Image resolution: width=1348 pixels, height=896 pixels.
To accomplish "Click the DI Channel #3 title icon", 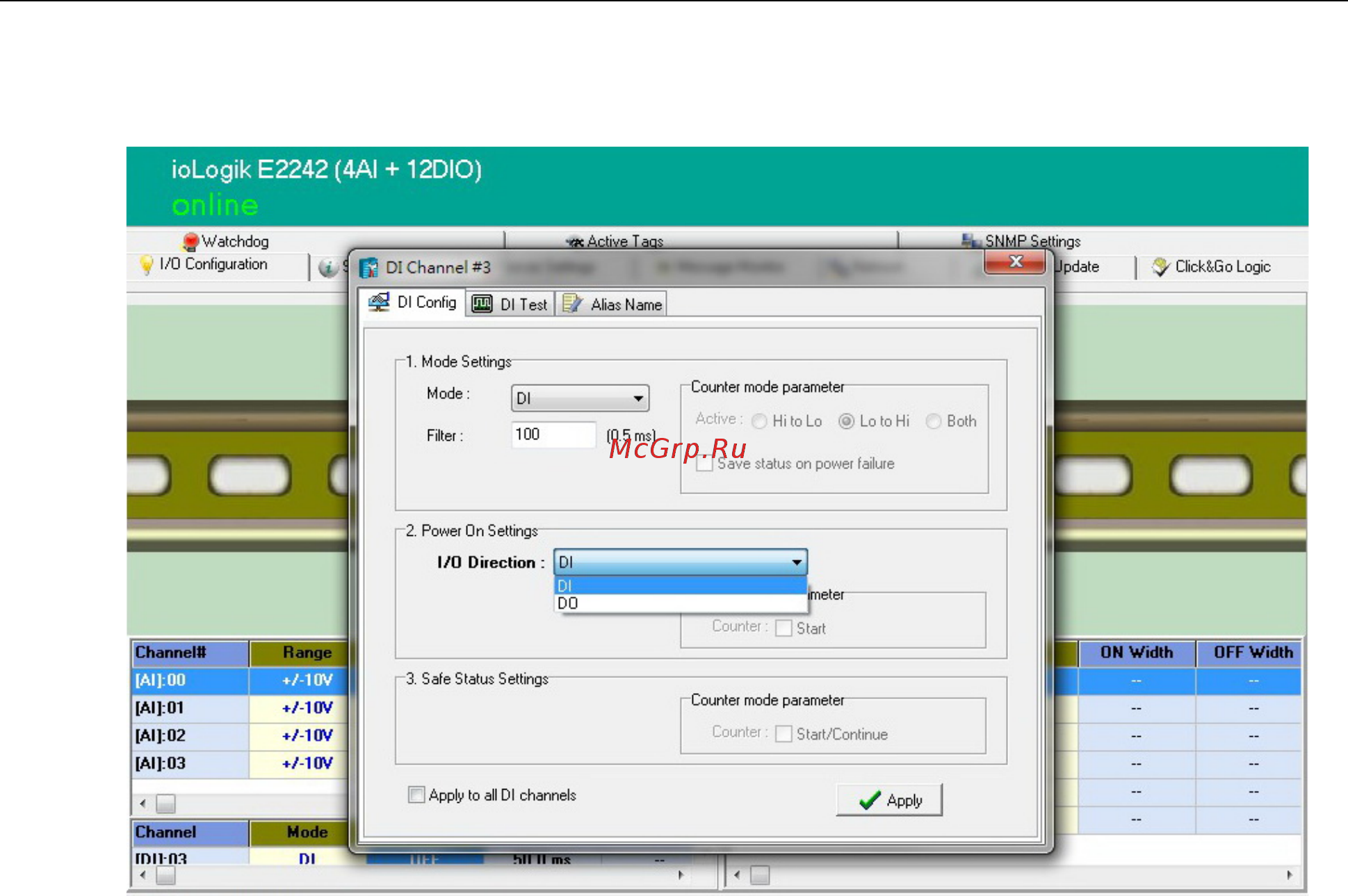I will (x=369, y=268).
